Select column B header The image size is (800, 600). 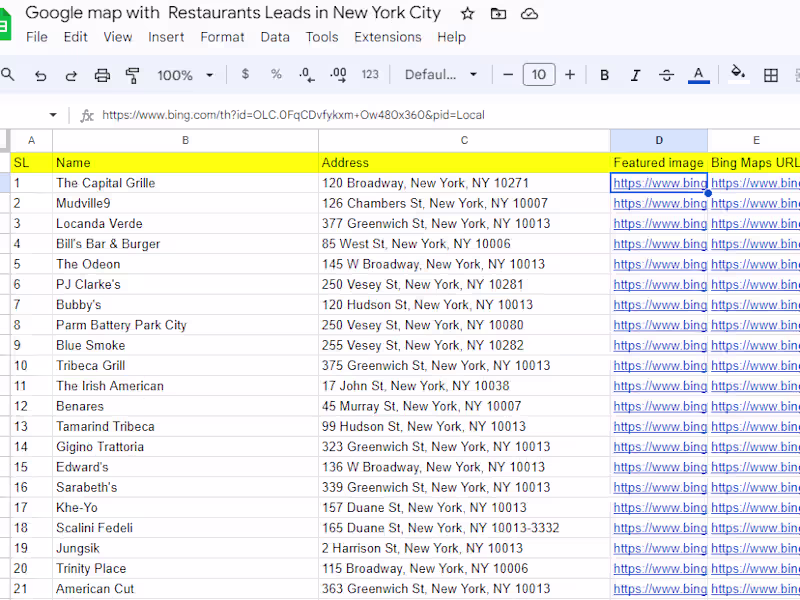tap(185, 140)
